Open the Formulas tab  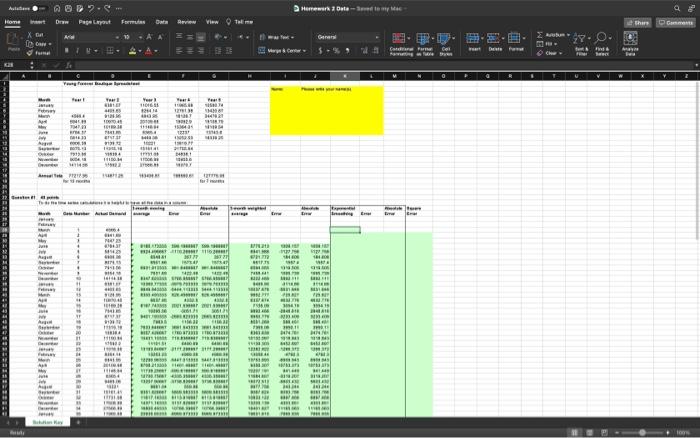coord(133,22)
